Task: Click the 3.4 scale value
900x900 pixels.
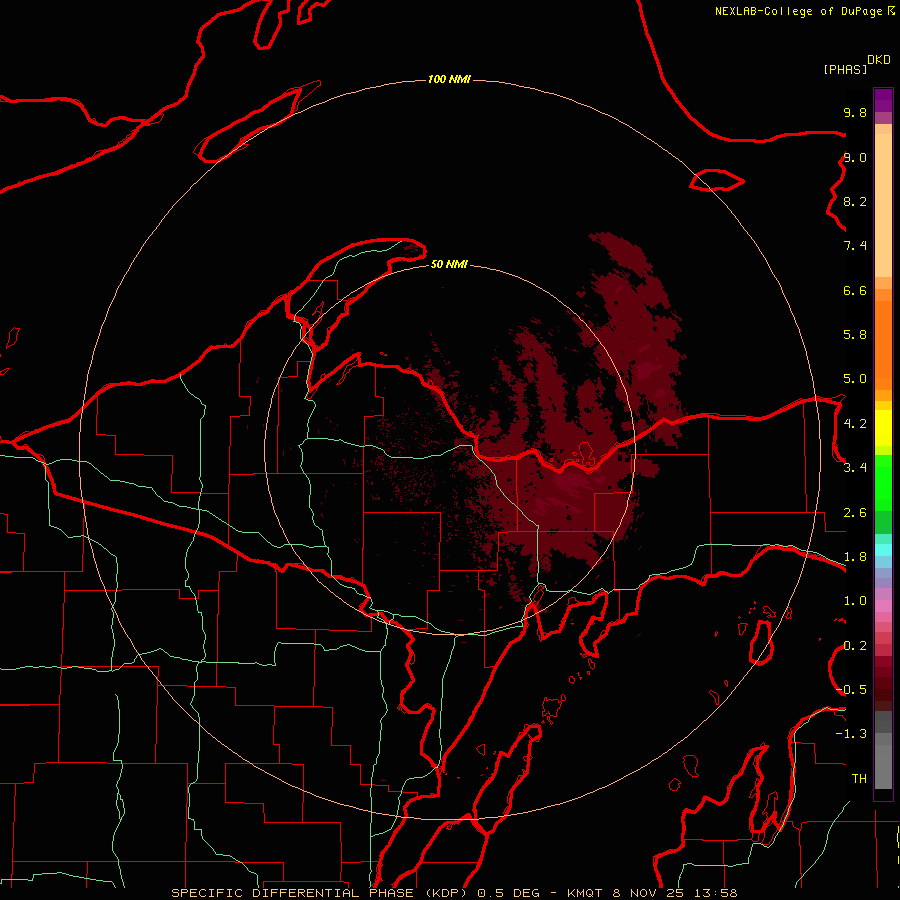Action: coord(855,468)
